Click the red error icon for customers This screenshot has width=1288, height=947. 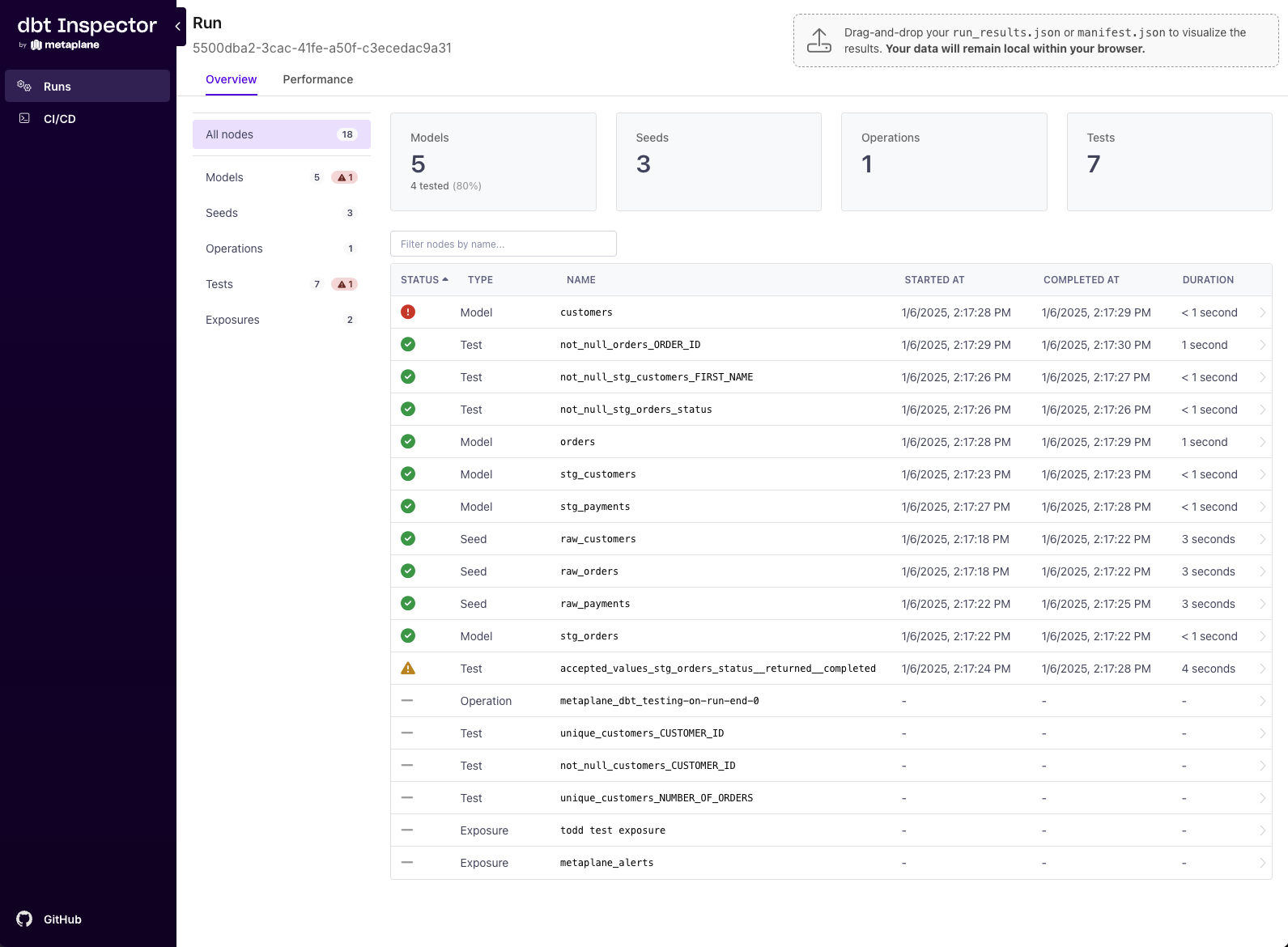pyautogui.click(x=408, y=312)
